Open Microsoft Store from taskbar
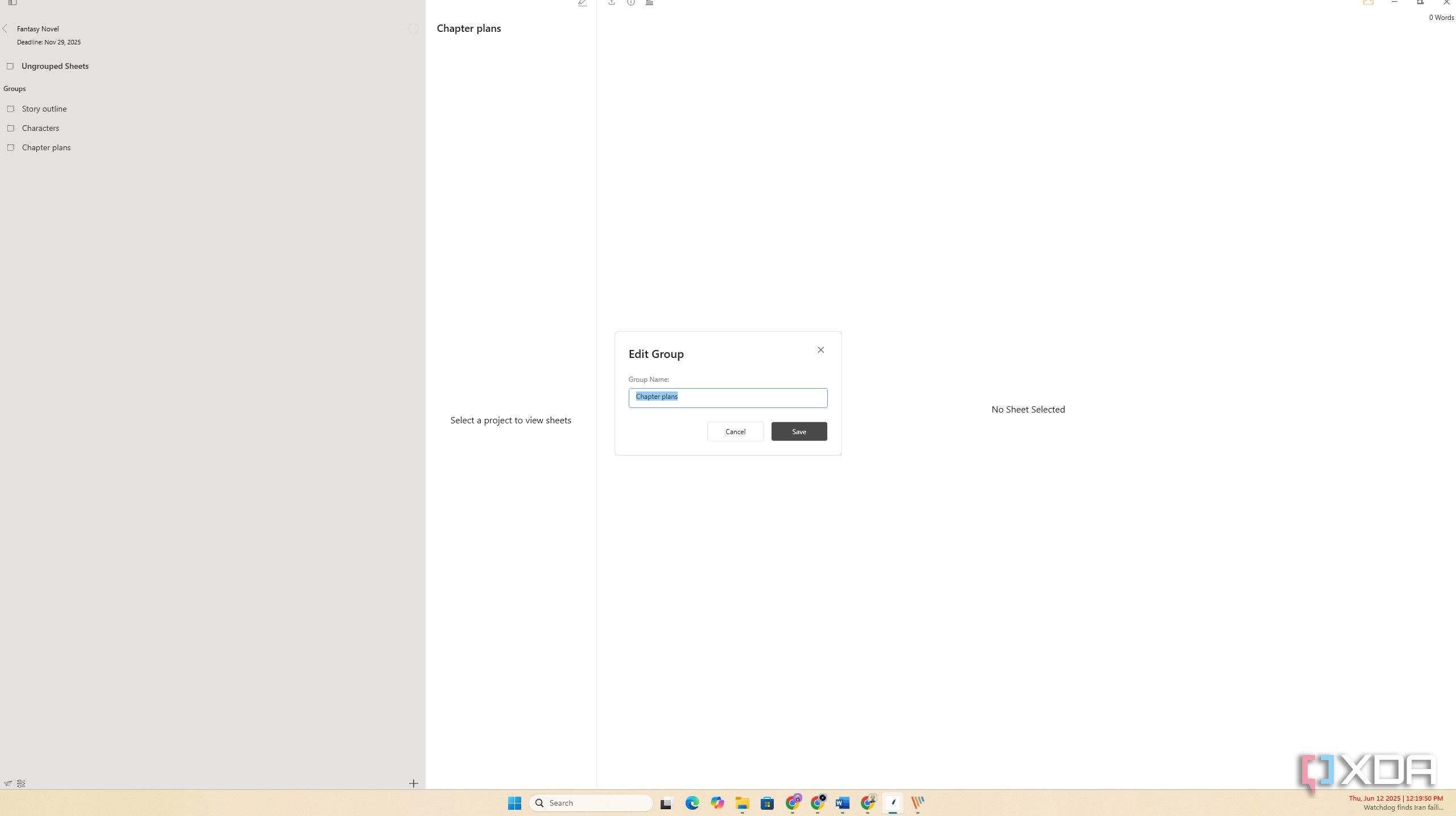Screen dimensions: 1456x816 coord(767,803)
